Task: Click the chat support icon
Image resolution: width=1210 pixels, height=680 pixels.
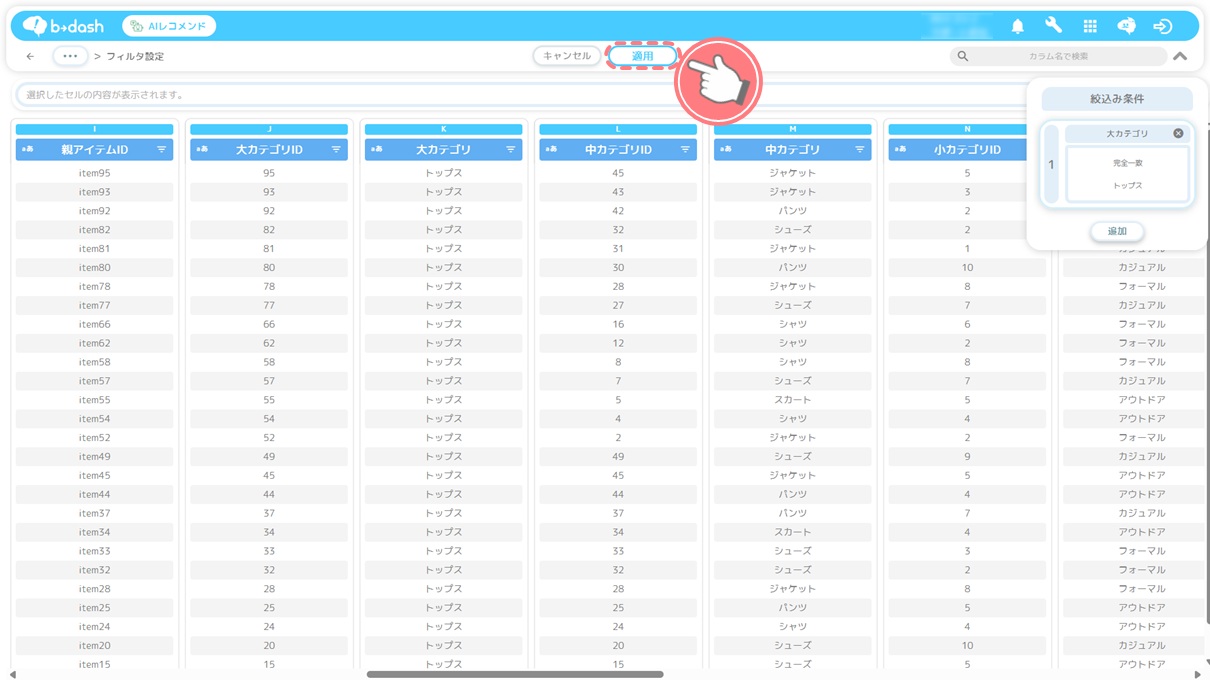Action: (x=1126, y=26)
